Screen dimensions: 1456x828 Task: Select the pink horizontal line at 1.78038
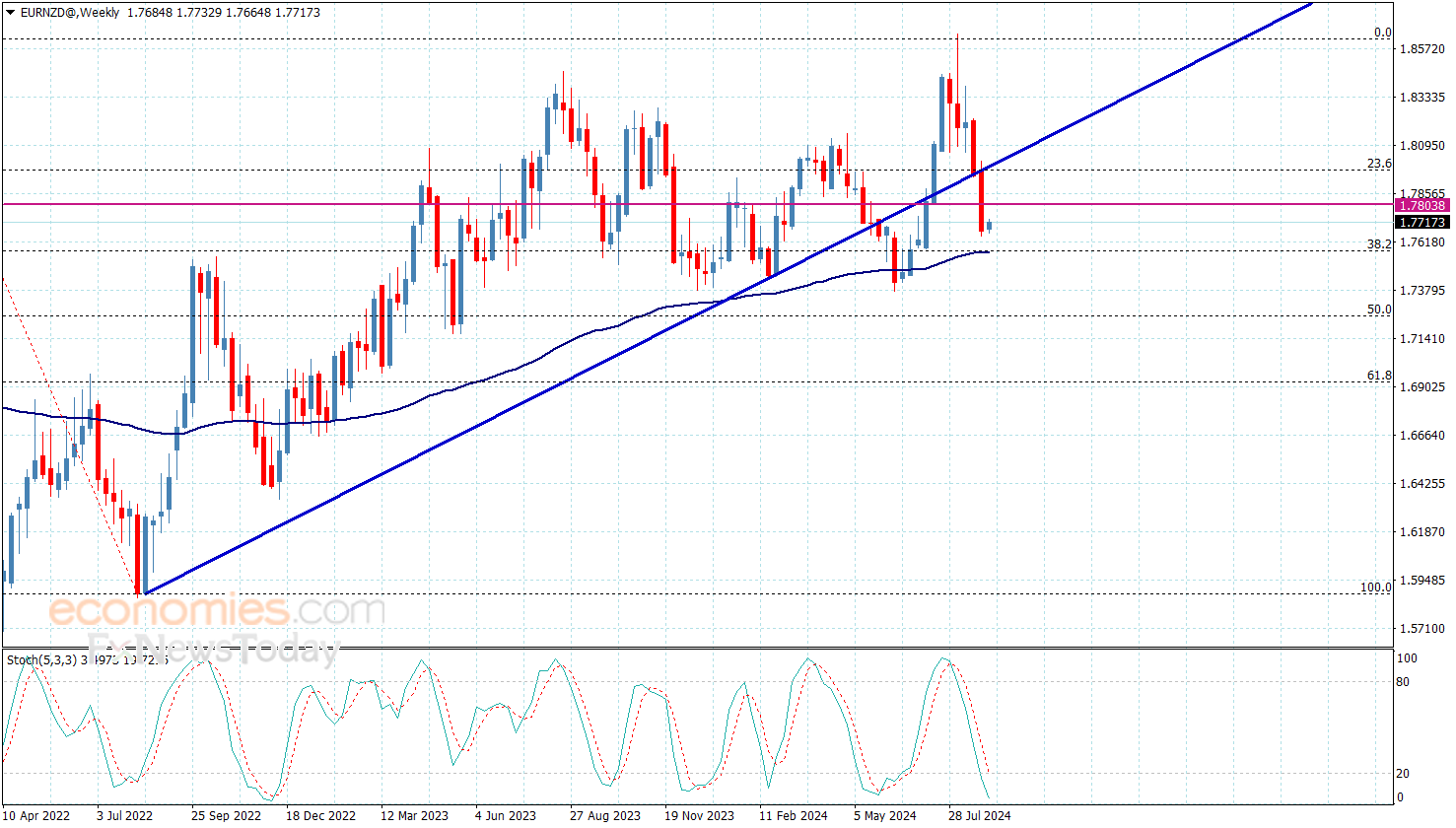coord(697,205)
